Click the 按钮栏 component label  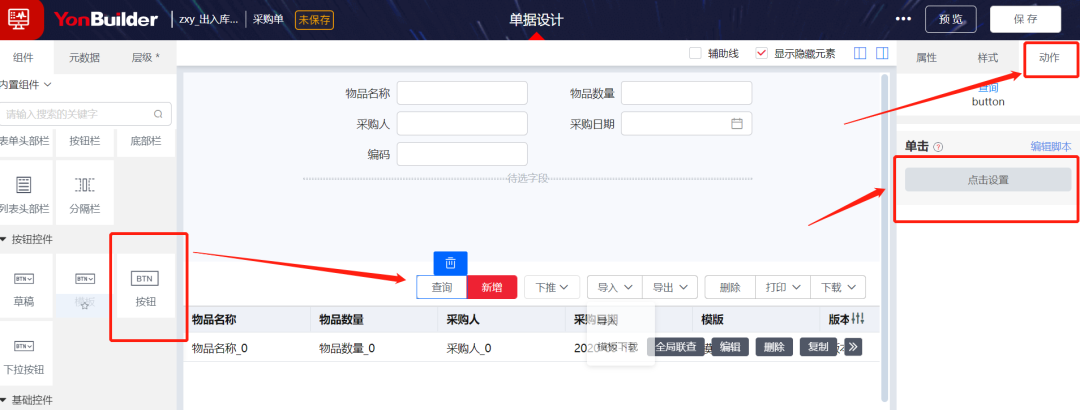[x=85, y=141]
